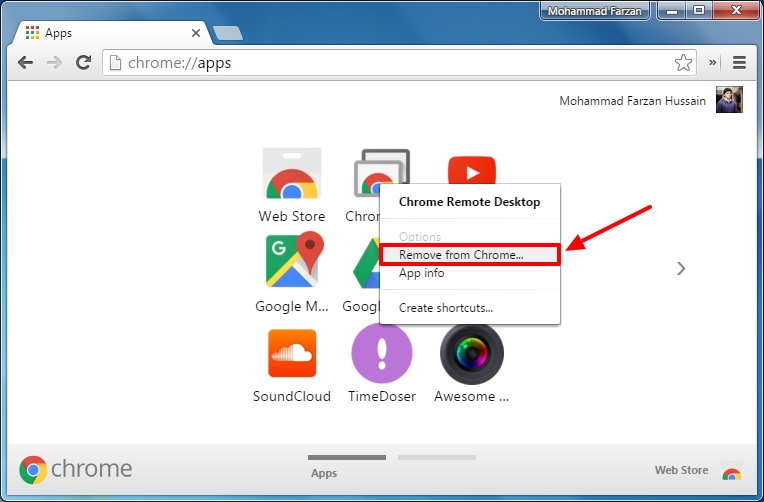Click the greyed Options menu entry
Viewport: 764px width, 502px height.
470,237
